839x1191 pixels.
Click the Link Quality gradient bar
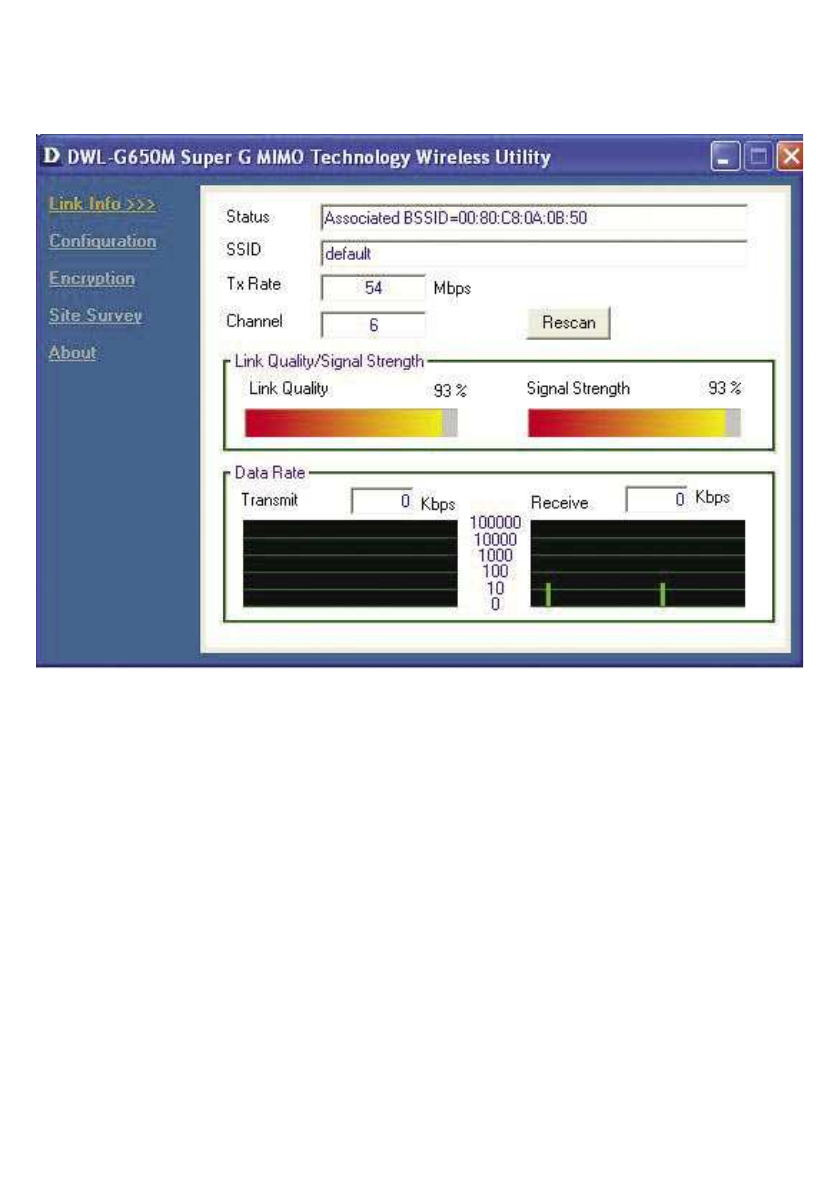click(351, 424)
